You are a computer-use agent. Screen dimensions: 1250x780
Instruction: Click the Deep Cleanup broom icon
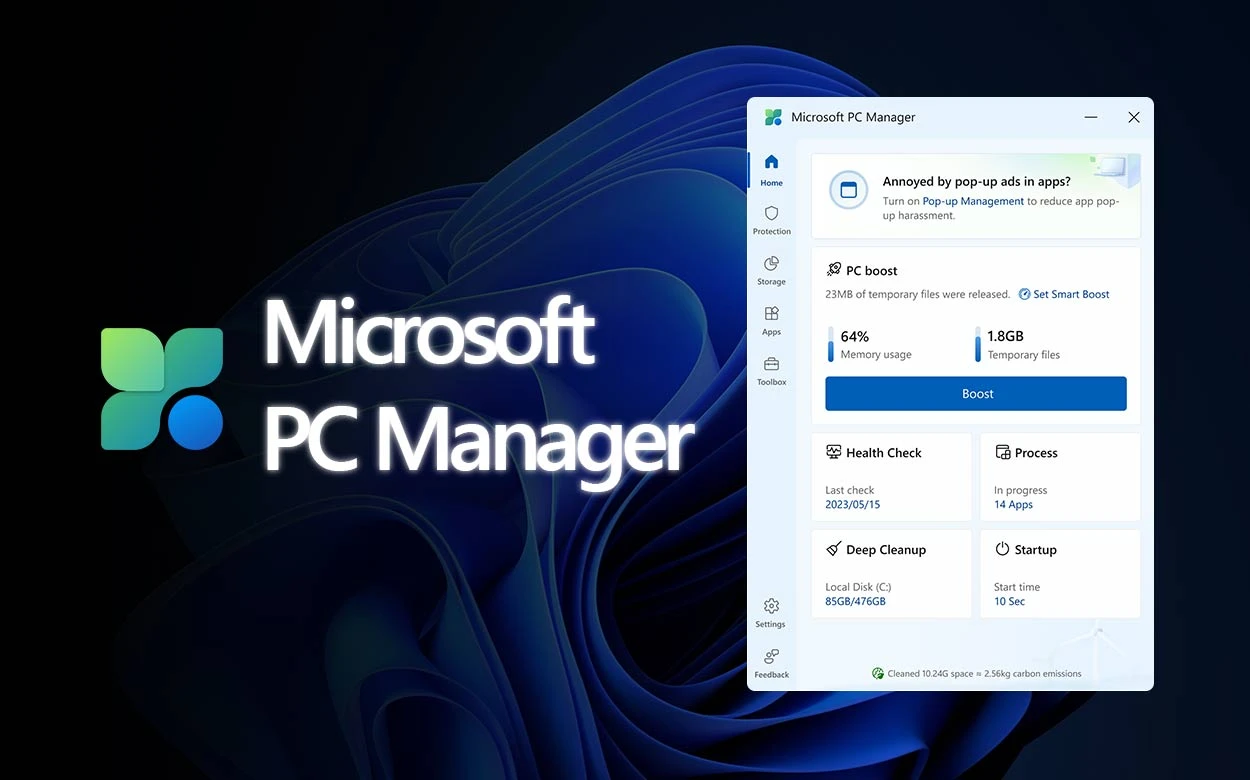coord(833,549)
